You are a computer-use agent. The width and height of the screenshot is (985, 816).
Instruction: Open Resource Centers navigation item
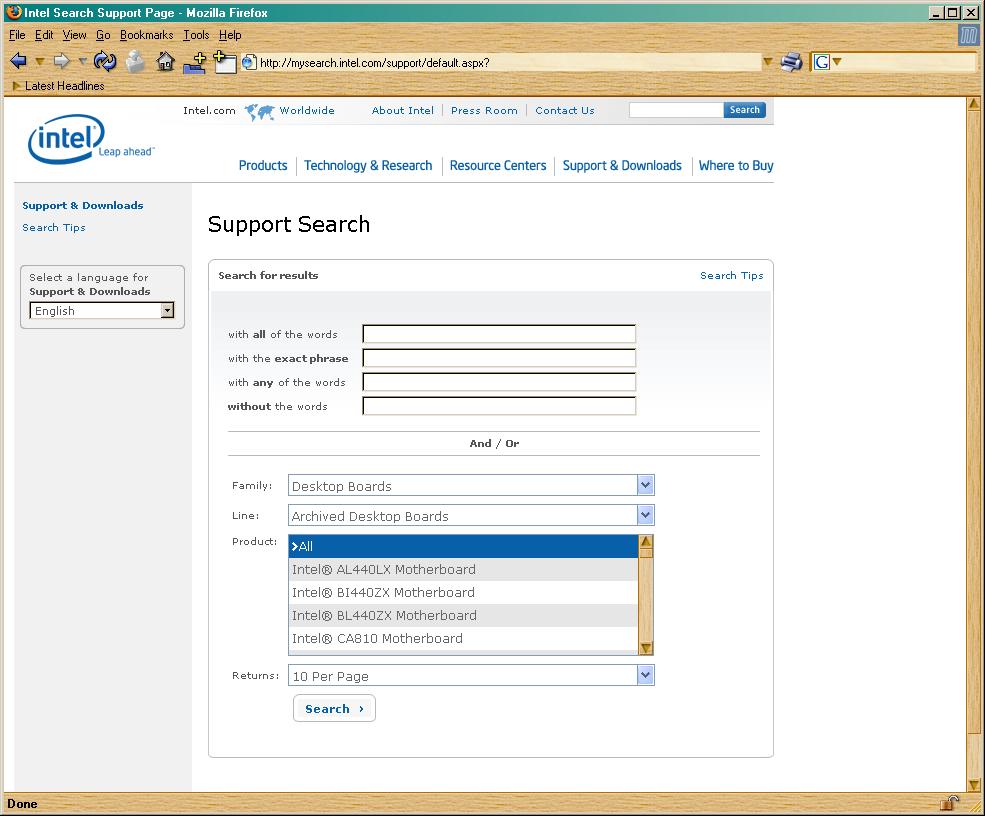point(498,165)
